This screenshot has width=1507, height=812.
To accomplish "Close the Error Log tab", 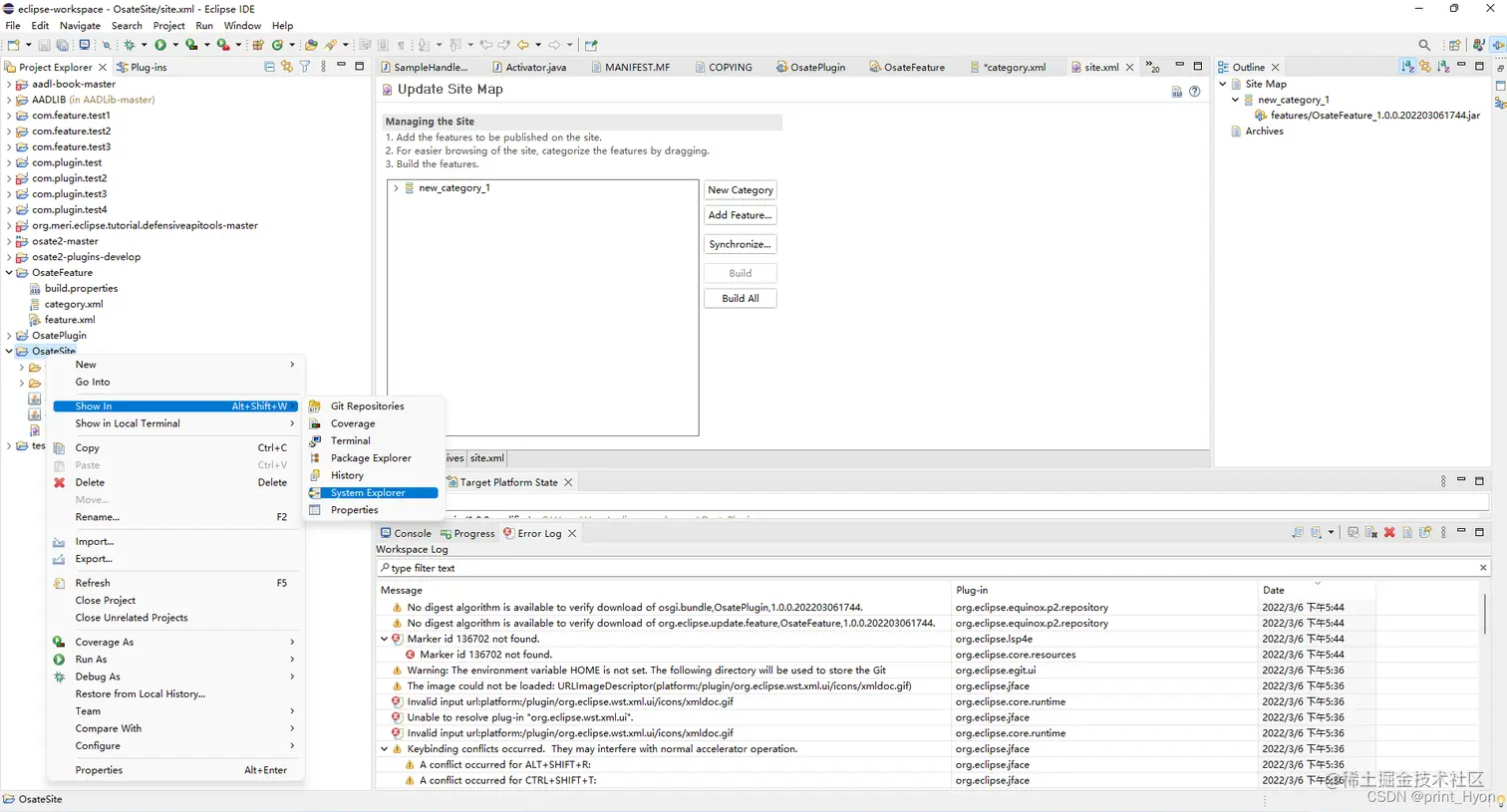I will coord(572,534).
